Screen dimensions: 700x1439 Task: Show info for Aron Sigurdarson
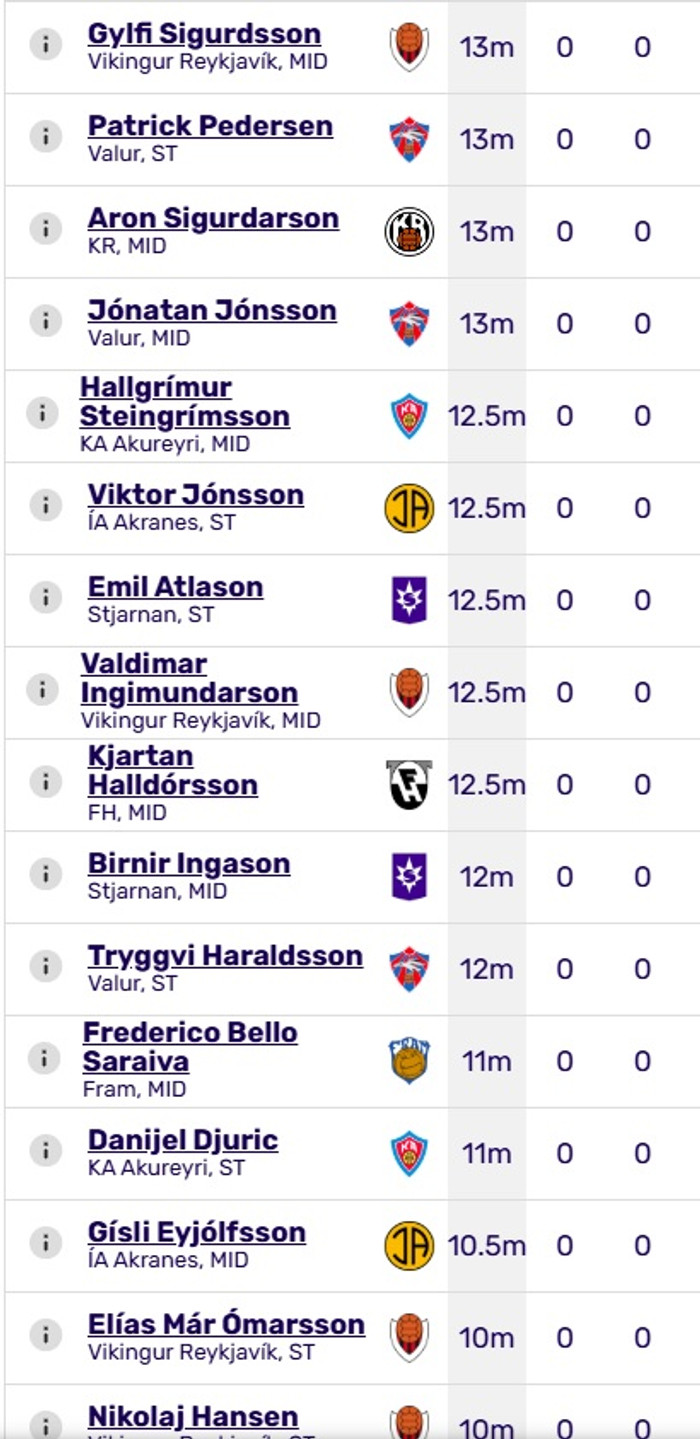[45, 229]
